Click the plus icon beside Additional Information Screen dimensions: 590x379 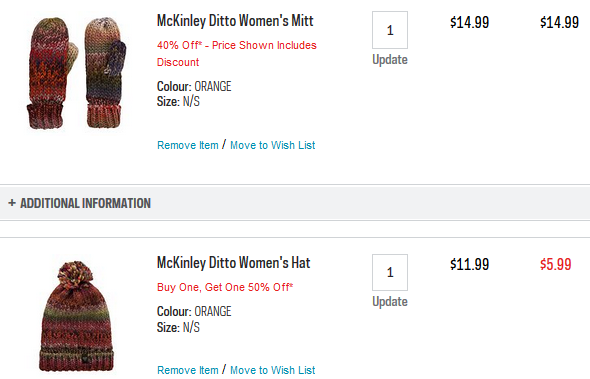[12, 203]
